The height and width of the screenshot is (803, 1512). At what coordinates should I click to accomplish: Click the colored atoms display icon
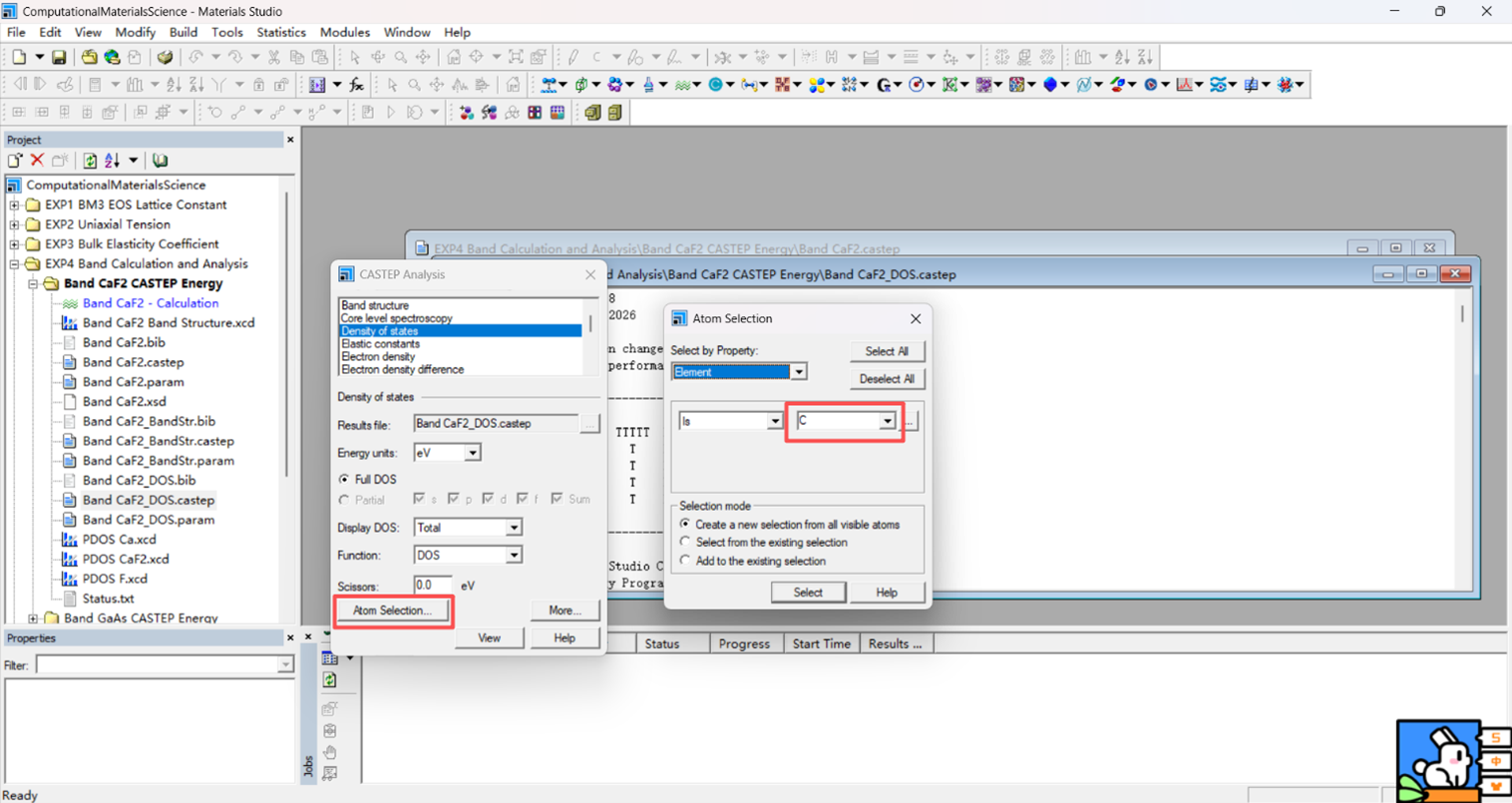click(x=467, y=113)
